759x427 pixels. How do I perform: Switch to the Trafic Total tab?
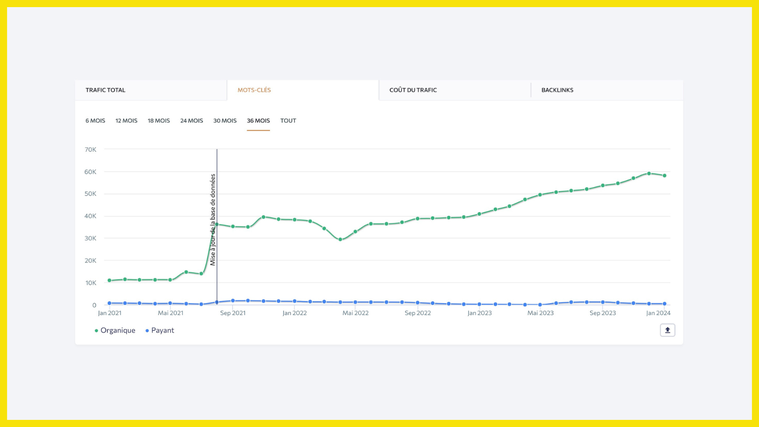(106, 90)
